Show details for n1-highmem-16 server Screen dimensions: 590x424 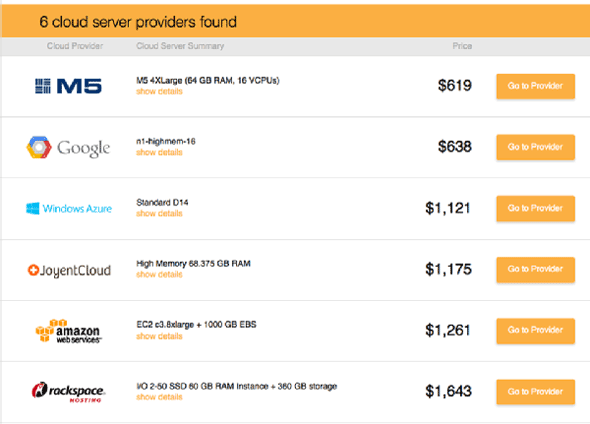click(x=159, y=152)
